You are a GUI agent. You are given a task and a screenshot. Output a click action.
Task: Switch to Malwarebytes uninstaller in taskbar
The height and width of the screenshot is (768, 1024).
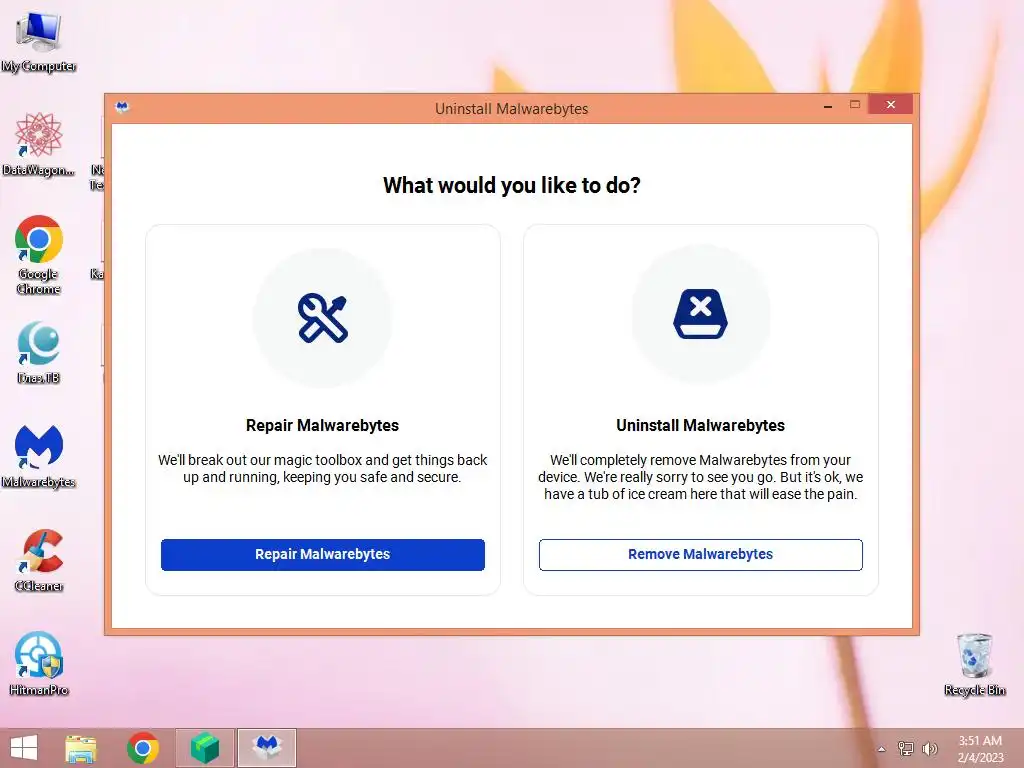click(266, 748)
